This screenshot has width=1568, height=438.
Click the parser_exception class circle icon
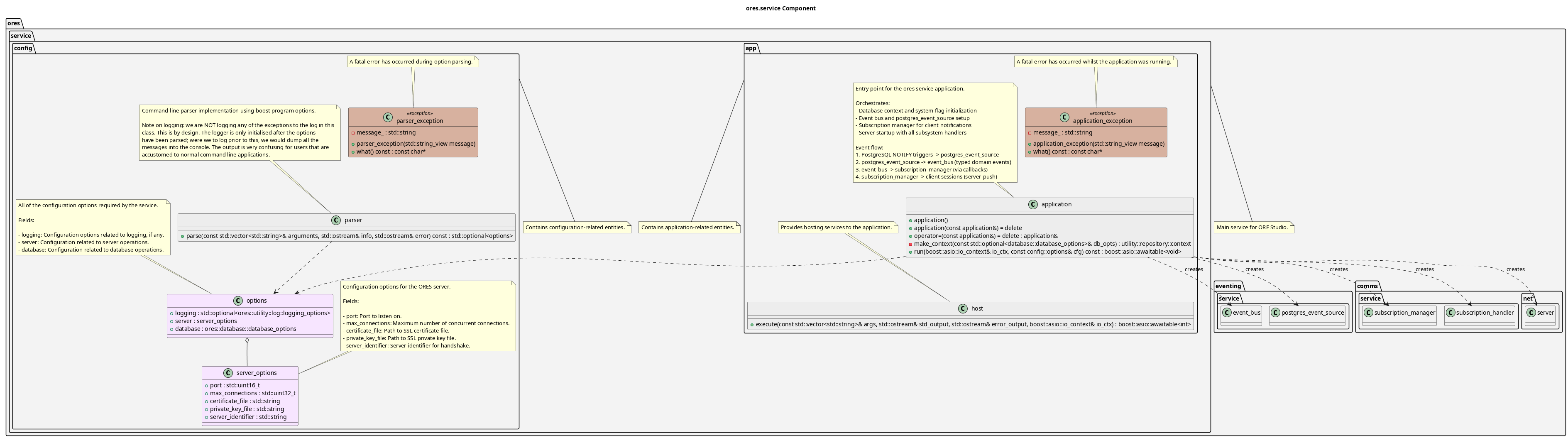click(388, 117)
